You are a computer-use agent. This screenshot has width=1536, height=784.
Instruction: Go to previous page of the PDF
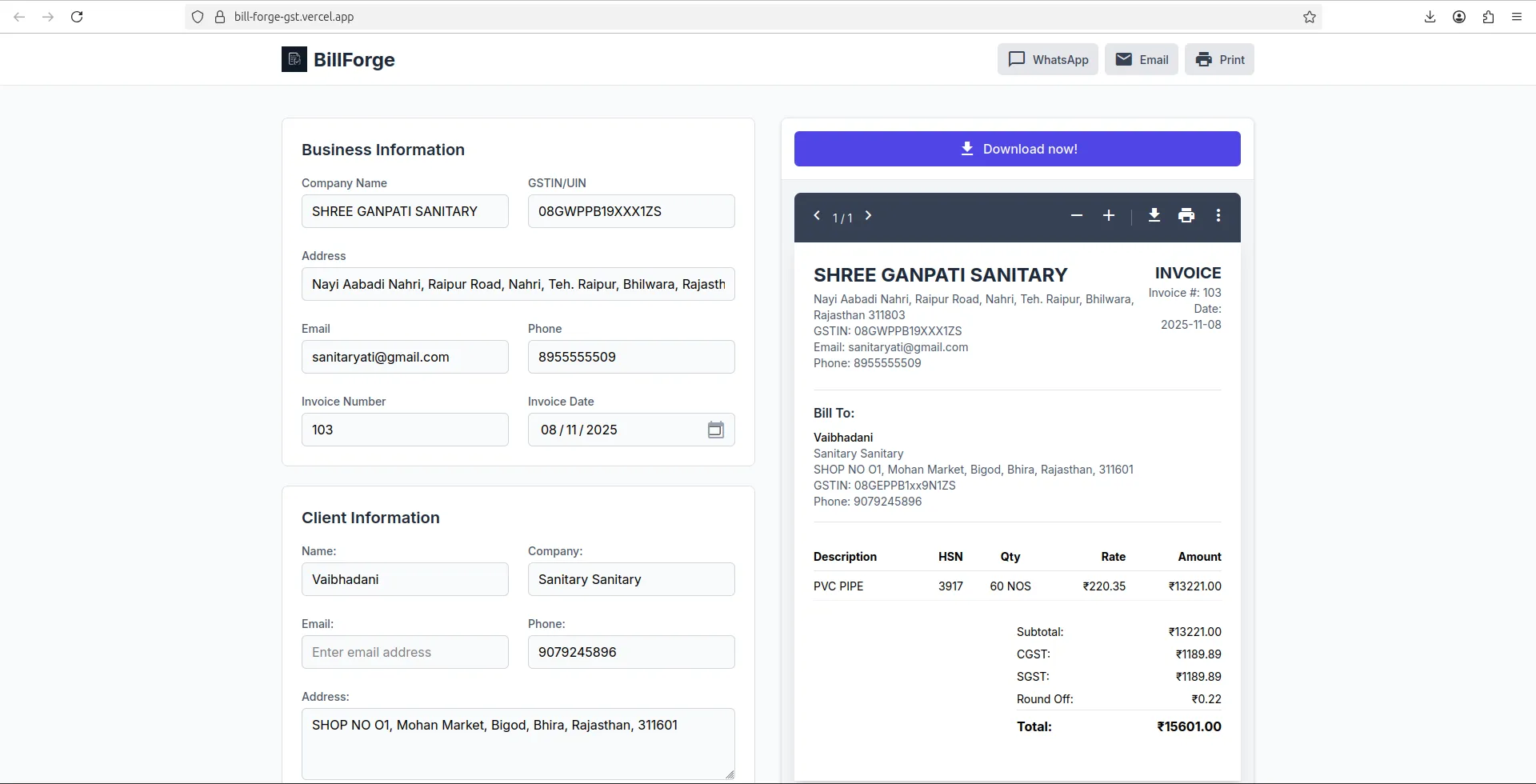[817, 215]
